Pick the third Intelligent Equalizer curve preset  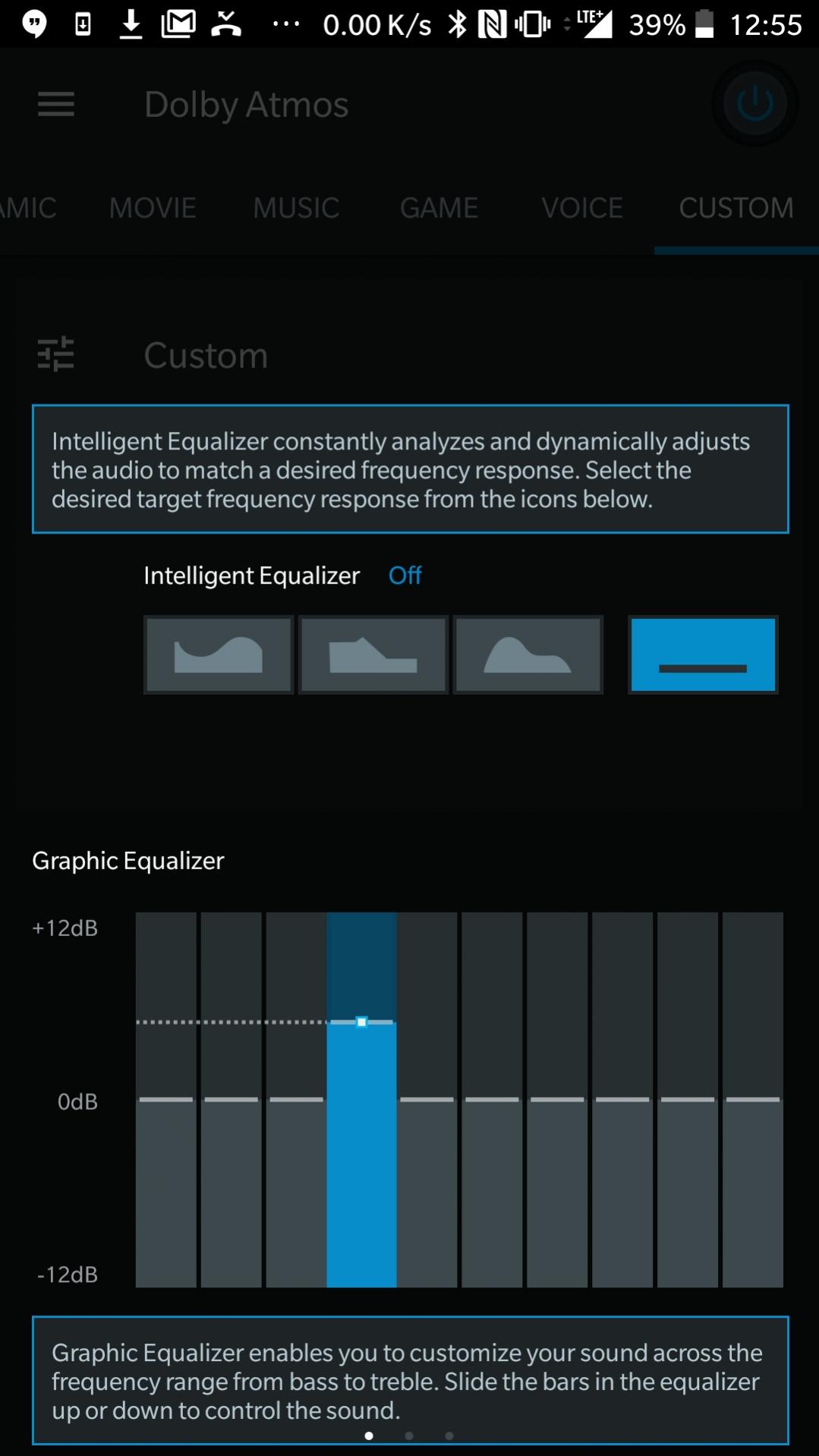tap(528, 654)
